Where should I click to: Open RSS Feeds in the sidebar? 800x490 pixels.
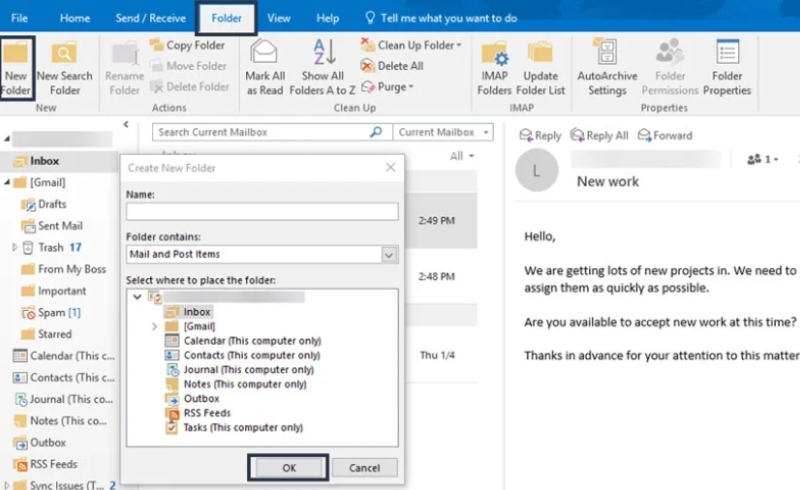[x=45, y=464]
